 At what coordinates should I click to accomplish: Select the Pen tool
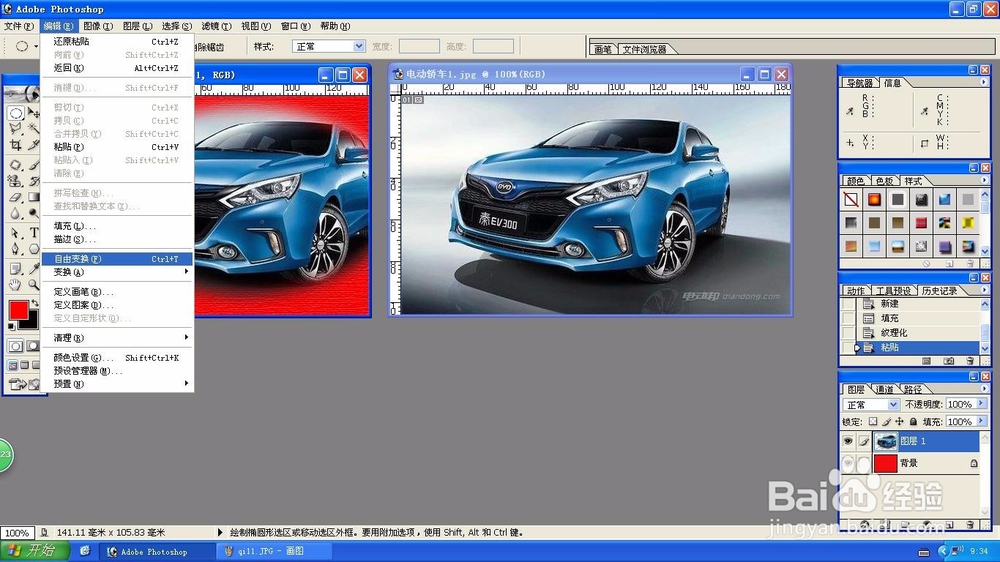coord(15,249)
